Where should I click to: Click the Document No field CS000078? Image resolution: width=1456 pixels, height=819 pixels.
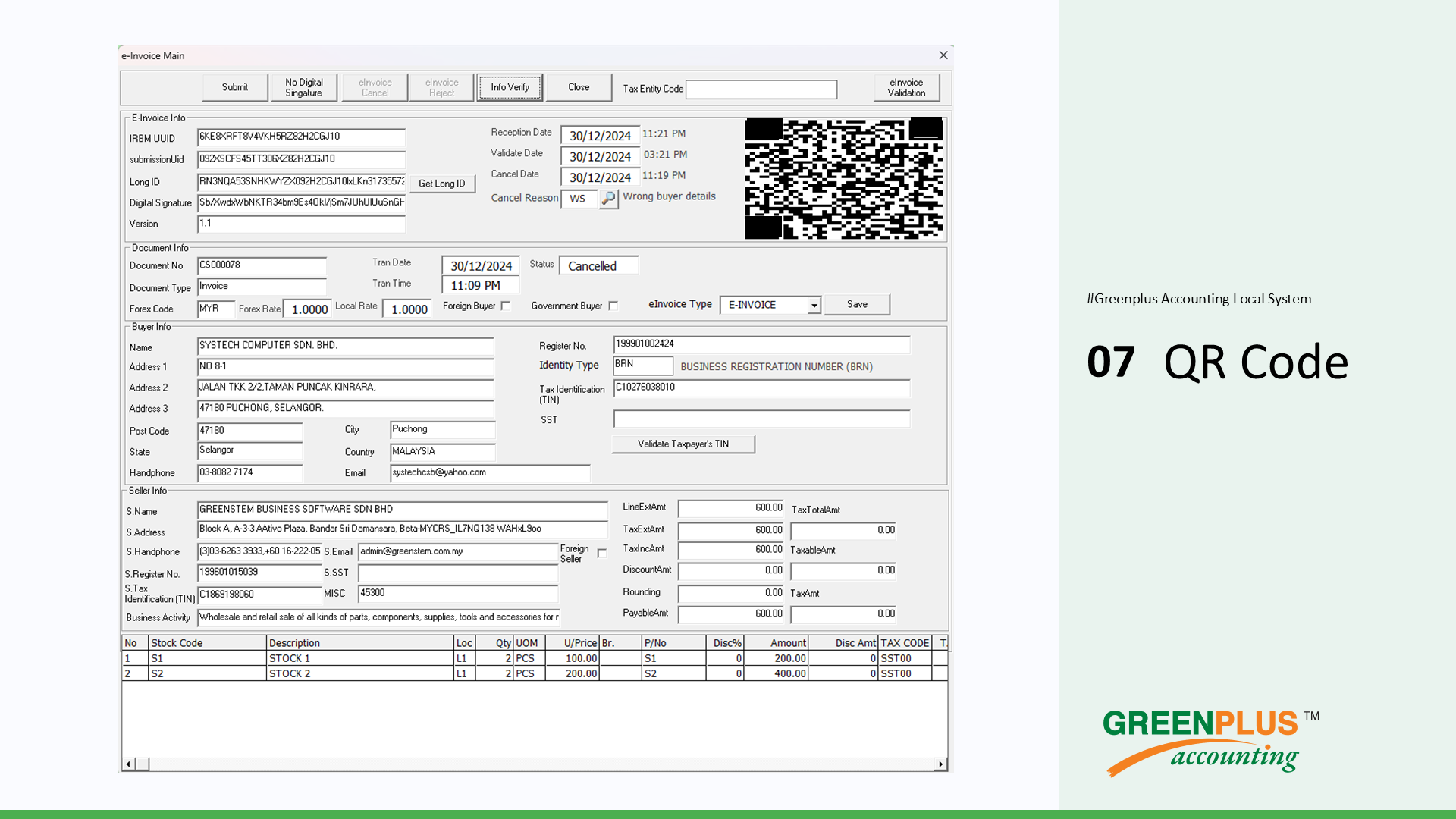point(262,265)
